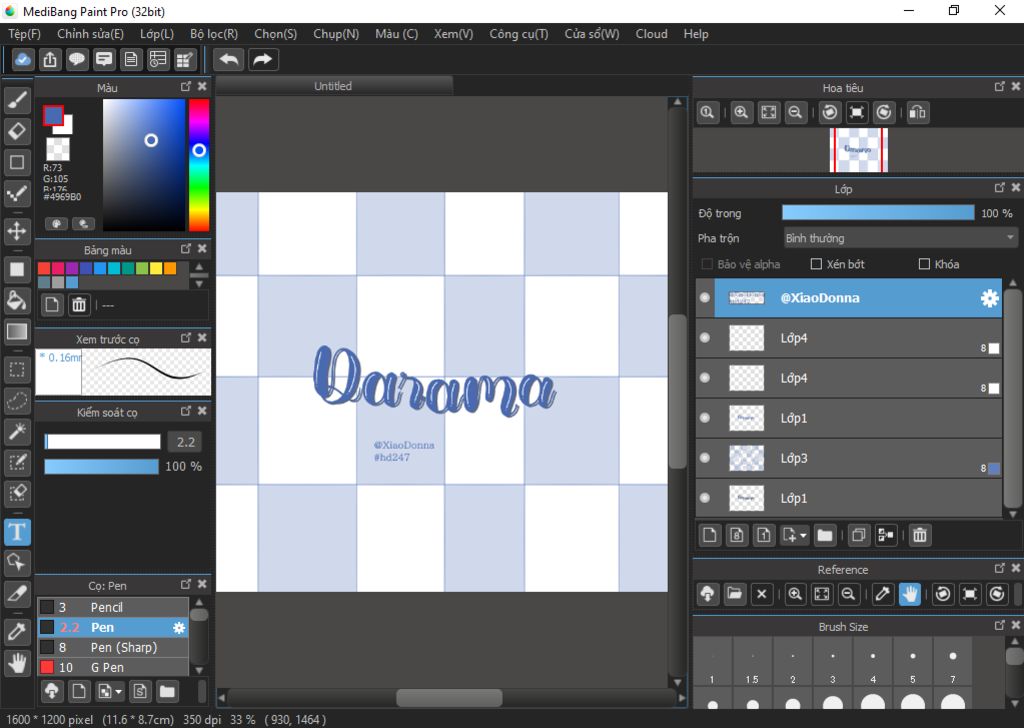Select the Pen (Sharp) brush preset
1024x728 pixels.
tap(113, 648)
